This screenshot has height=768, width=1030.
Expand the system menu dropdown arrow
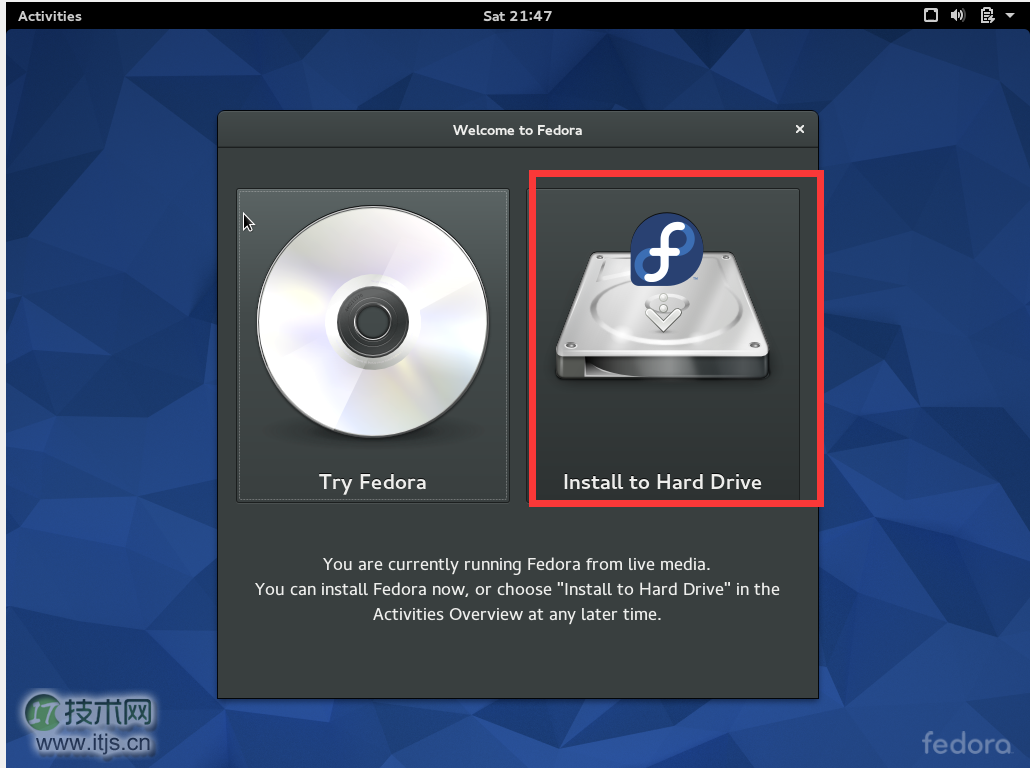[x=1012, y=16]
